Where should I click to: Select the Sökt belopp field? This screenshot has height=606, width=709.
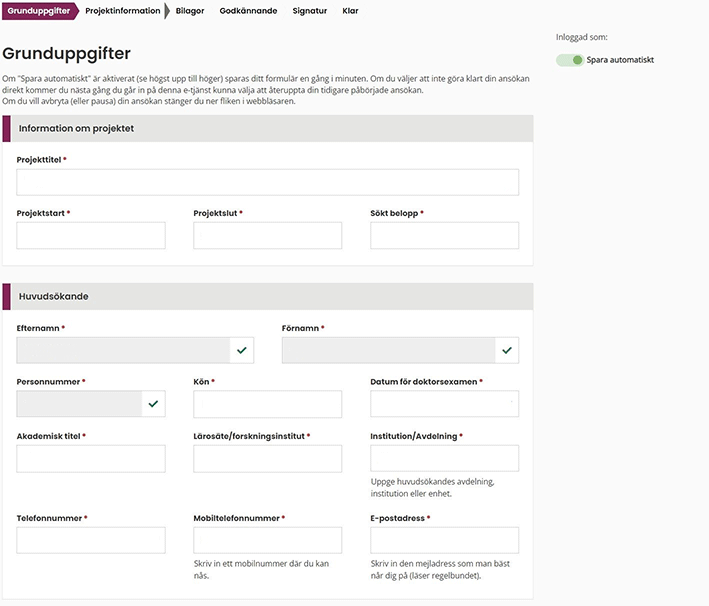click(444, 236)
